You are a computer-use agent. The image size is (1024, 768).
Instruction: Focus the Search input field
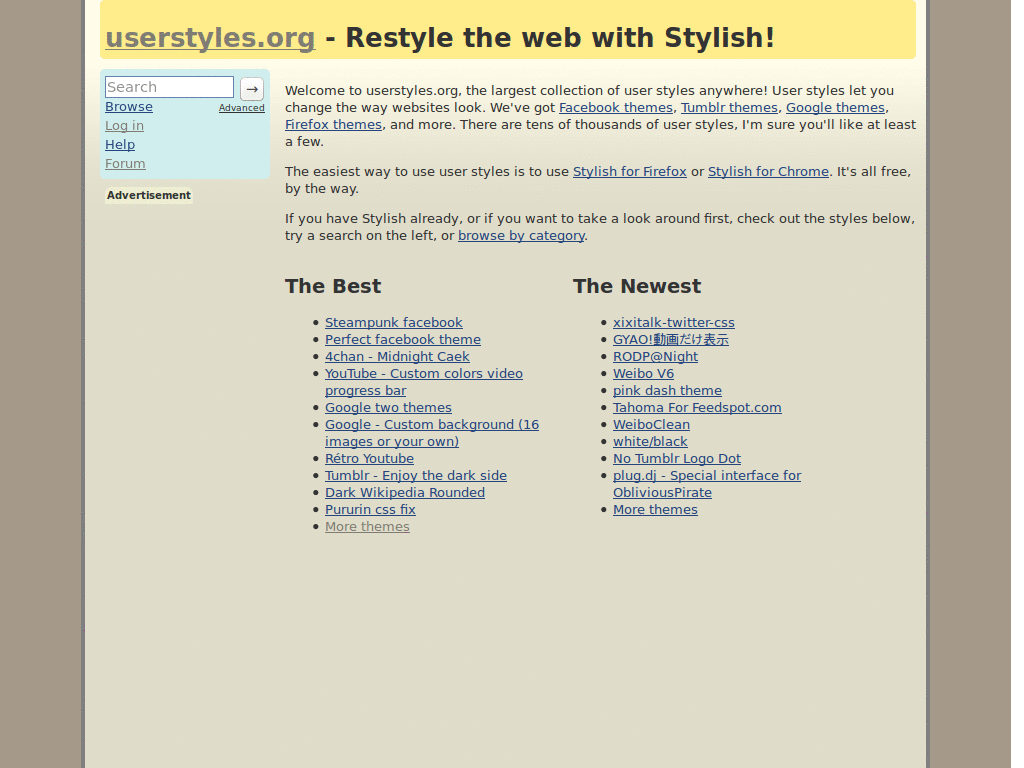(169, 87)
